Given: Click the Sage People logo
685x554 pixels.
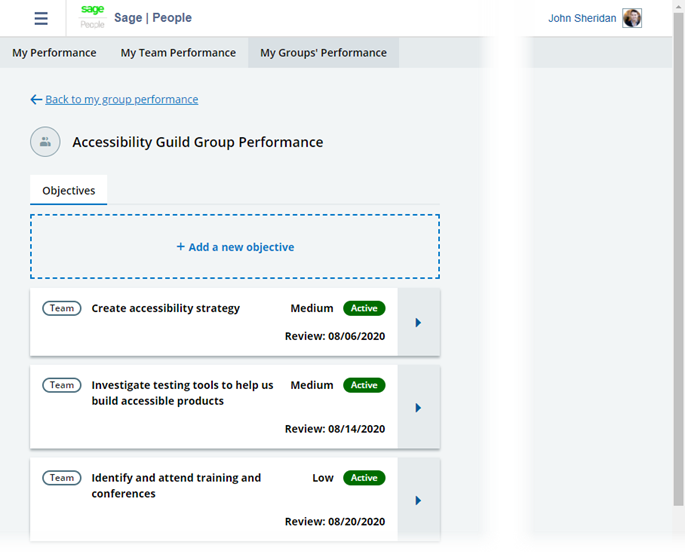Looking at the screenshot, I should 92,17.
